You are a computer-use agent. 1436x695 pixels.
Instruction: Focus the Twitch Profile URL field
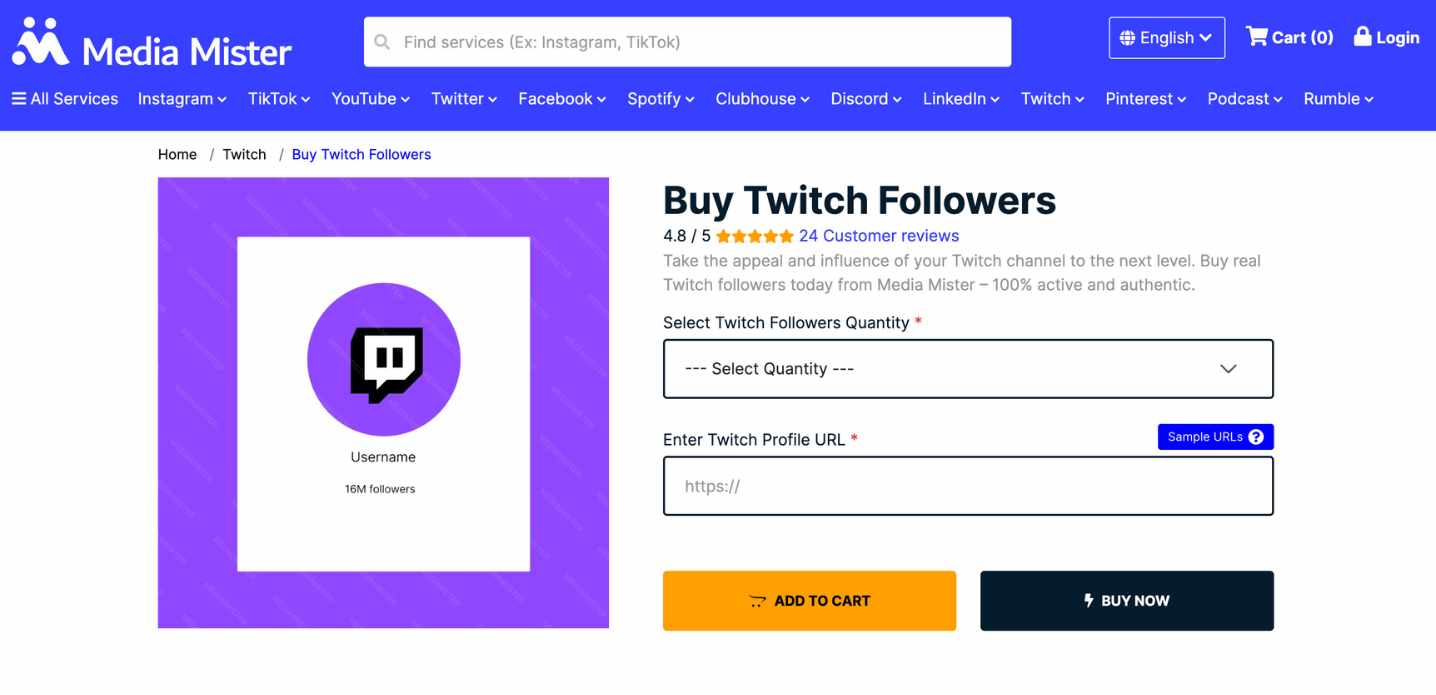point(968,486)
